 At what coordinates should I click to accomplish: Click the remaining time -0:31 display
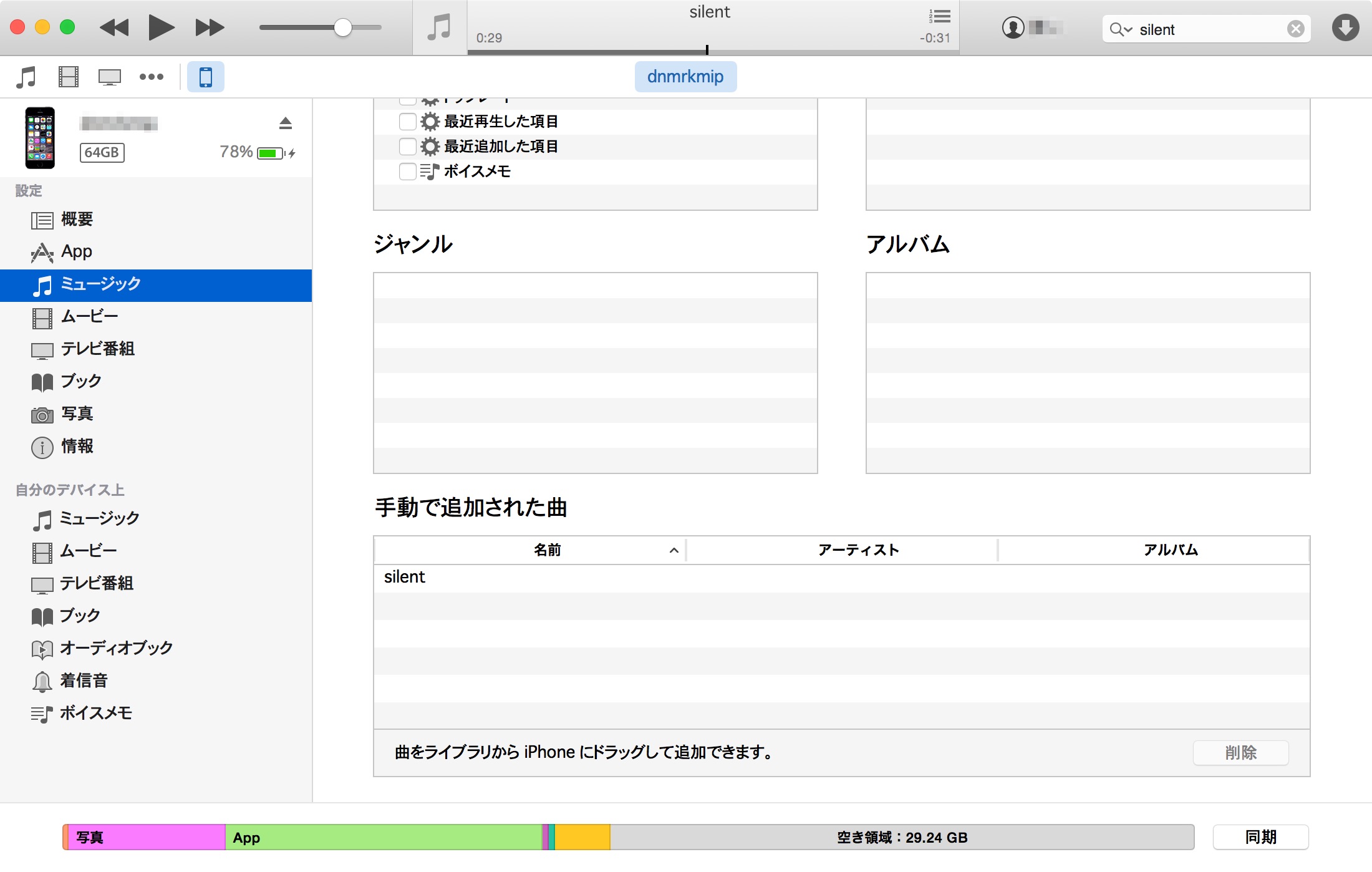935,38
